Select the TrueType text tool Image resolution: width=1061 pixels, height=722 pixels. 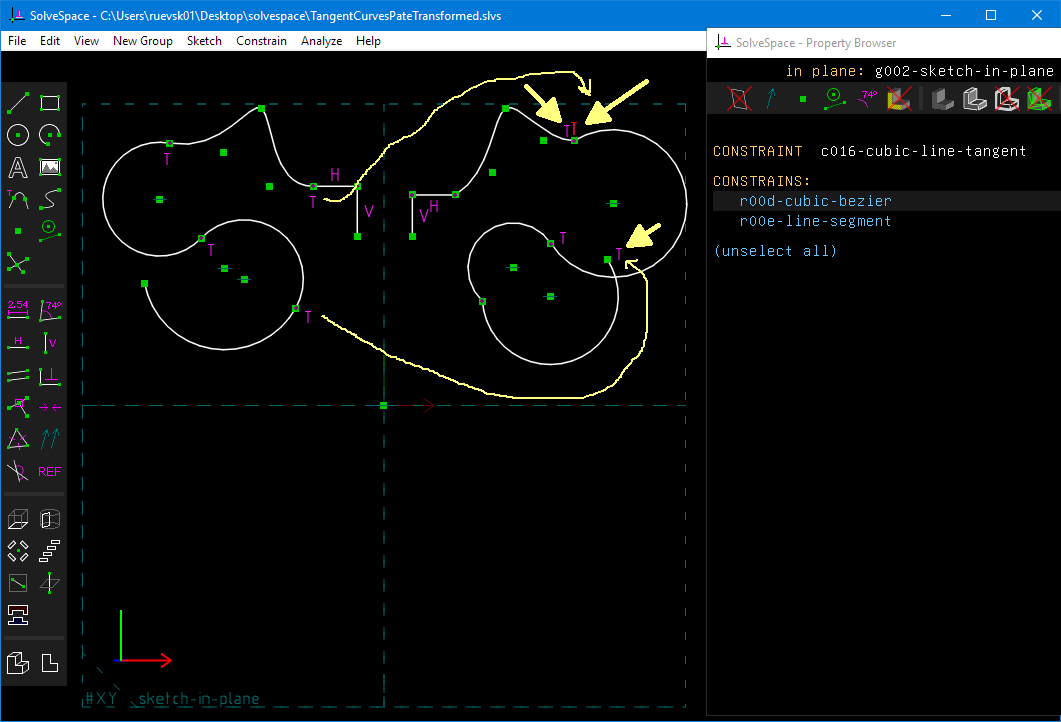(x=18, y=166)
